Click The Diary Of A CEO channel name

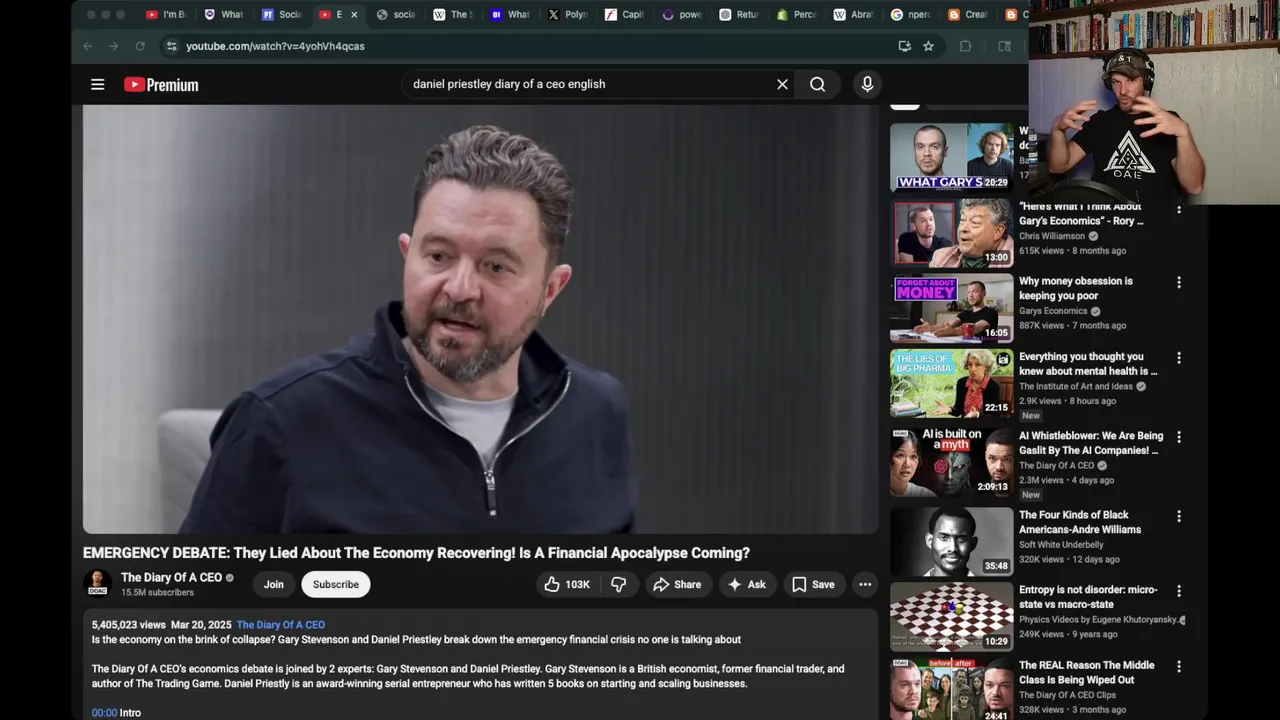(171, 577)
